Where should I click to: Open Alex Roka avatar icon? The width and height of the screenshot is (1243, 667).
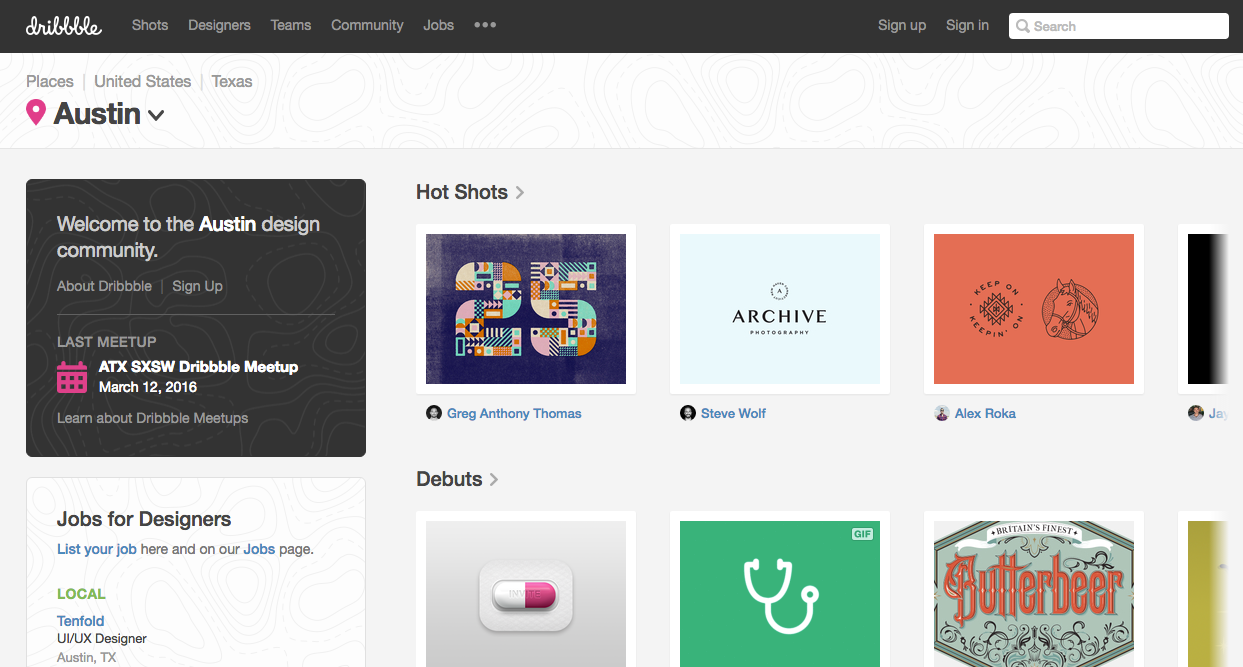tap(942, 413)
